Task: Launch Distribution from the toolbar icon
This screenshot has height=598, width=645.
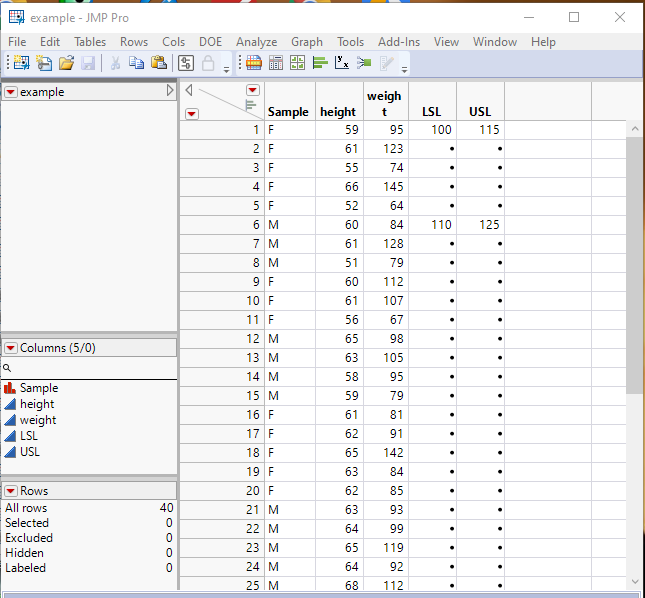Action: click(320, 63)
